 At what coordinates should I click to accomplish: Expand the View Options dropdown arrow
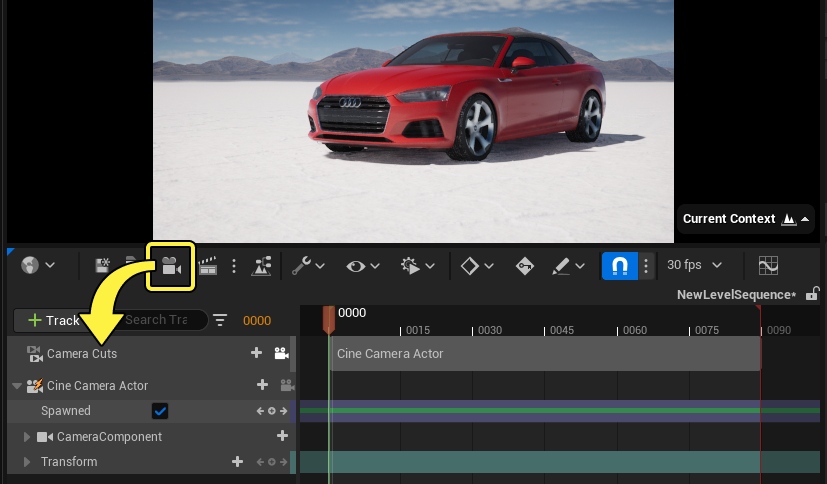[375, 266]
